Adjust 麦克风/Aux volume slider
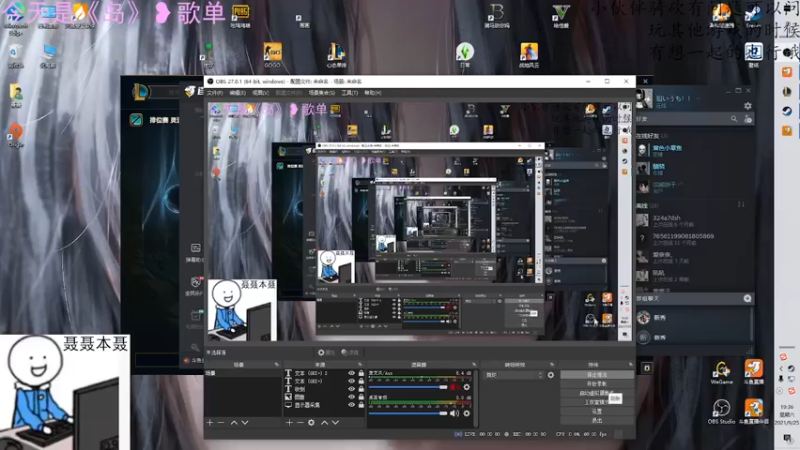 408,387
